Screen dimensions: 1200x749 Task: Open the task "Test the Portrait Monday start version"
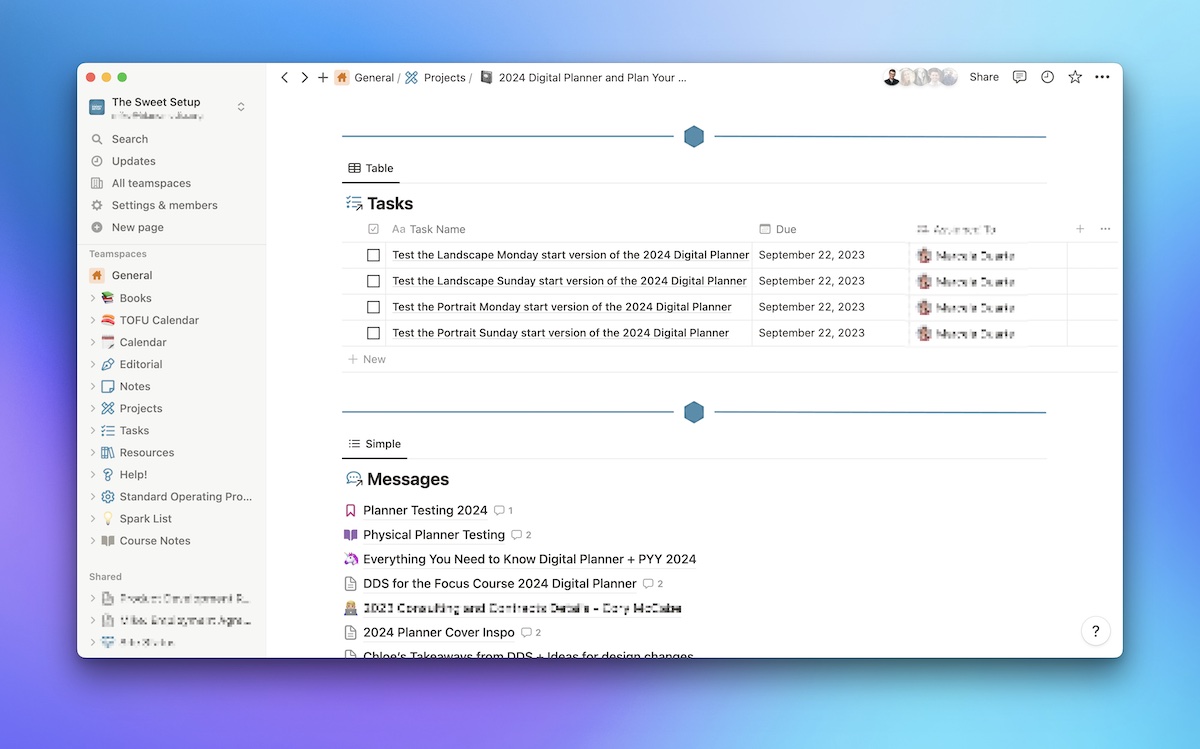[562, 307]
